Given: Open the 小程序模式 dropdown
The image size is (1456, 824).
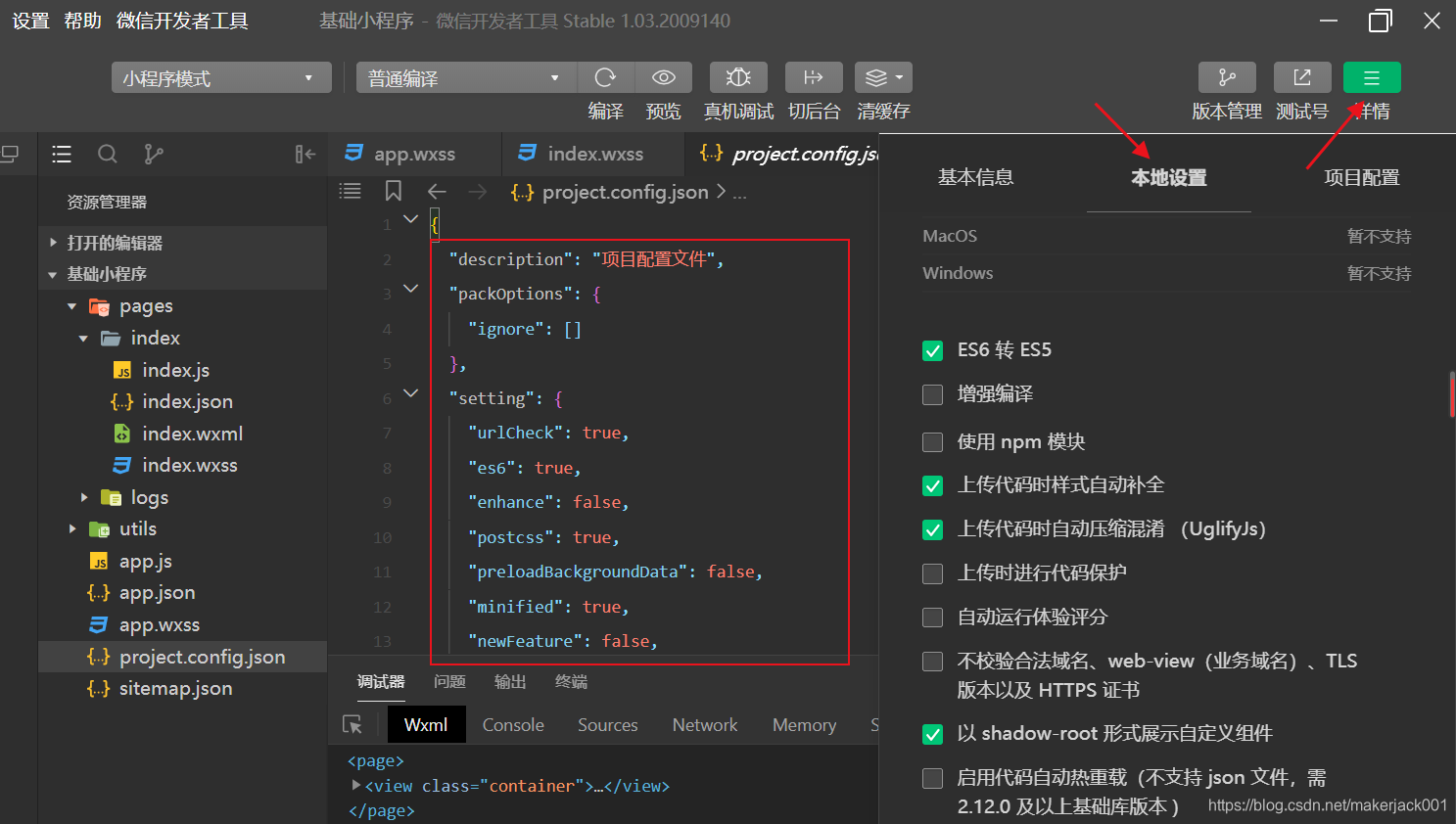Looking at the screenshot, I should tap(220, 78).
